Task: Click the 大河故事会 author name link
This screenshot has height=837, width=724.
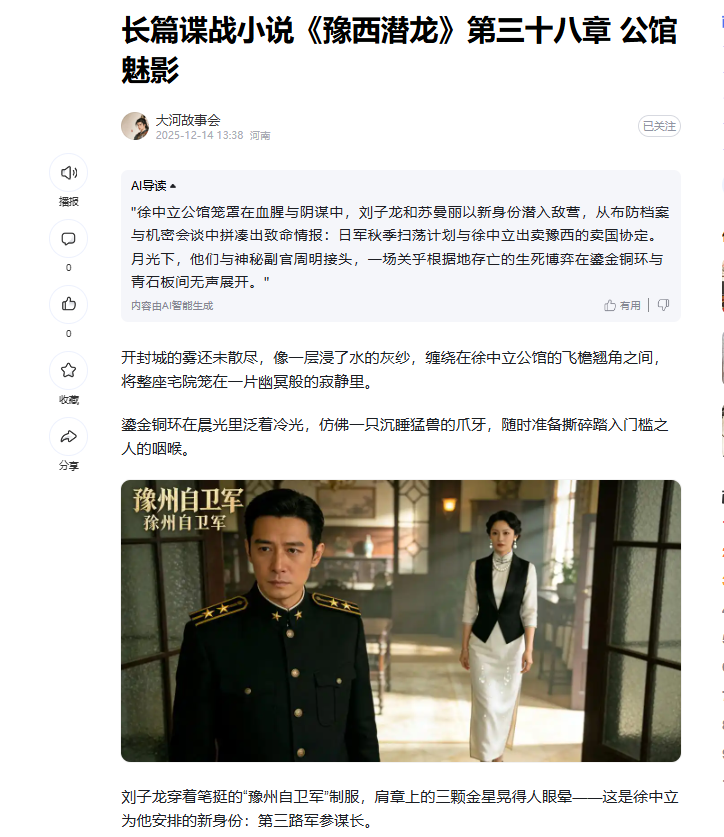Action: [x=188, y=120]
